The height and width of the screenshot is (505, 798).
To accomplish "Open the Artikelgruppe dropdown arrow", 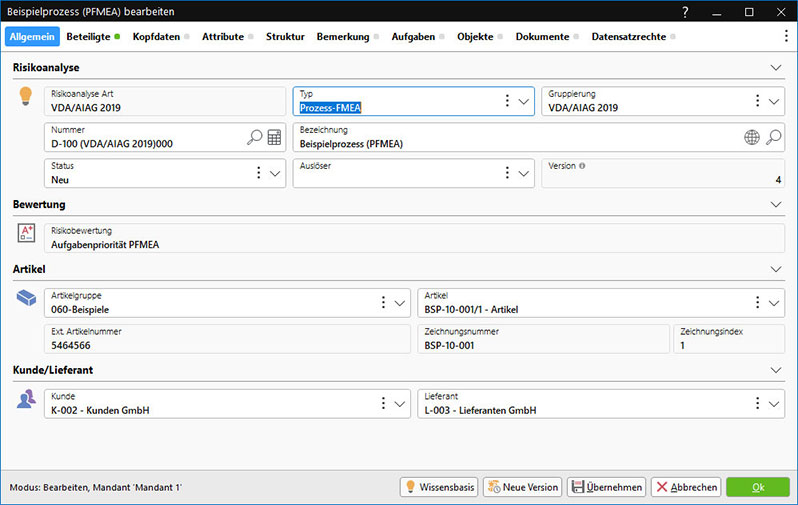I will (x=400, y=302).
